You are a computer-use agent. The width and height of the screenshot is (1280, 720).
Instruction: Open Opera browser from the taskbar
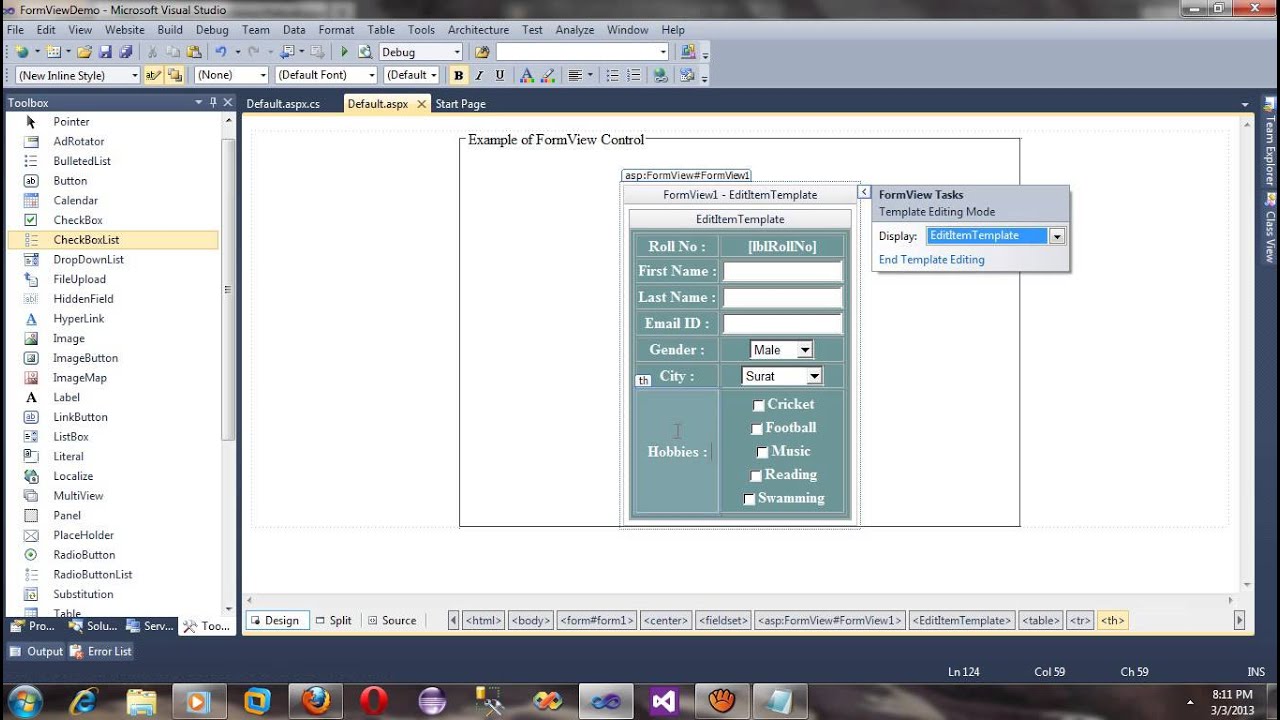[374, 701]
